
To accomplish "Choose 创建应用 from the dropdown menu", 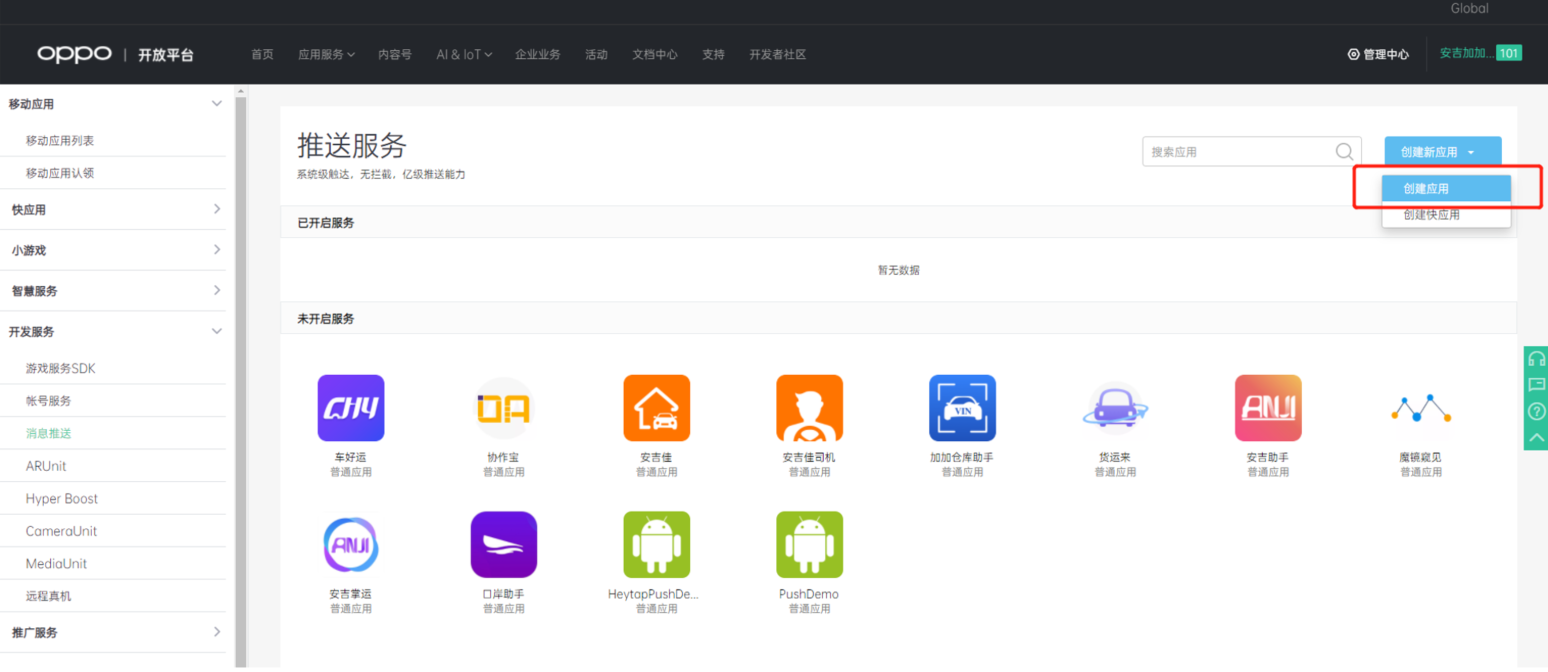I will pos(1426,188).
